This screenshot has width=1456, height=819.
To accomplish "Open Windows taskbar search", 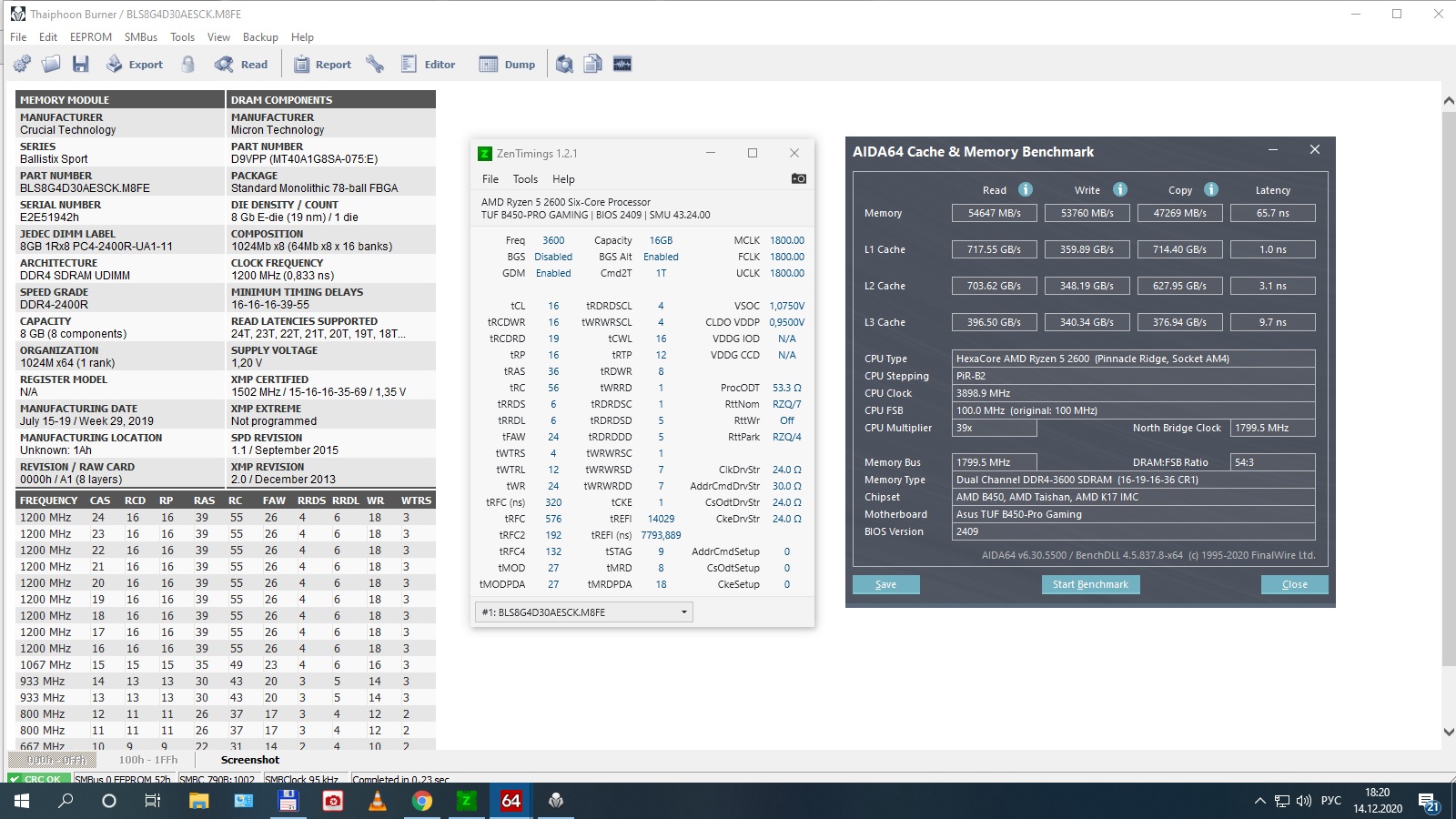I will click(66, 801).
